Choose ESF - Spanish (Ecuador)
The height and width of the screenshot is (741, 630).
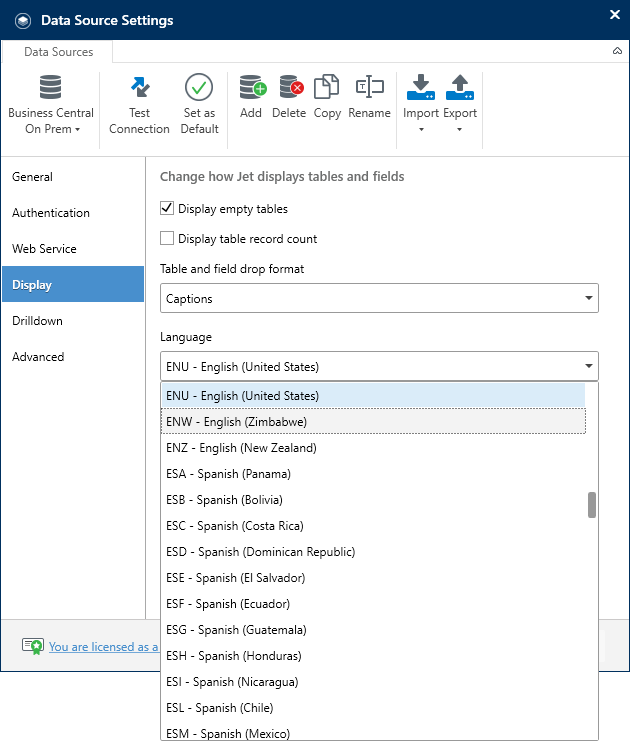373,603
